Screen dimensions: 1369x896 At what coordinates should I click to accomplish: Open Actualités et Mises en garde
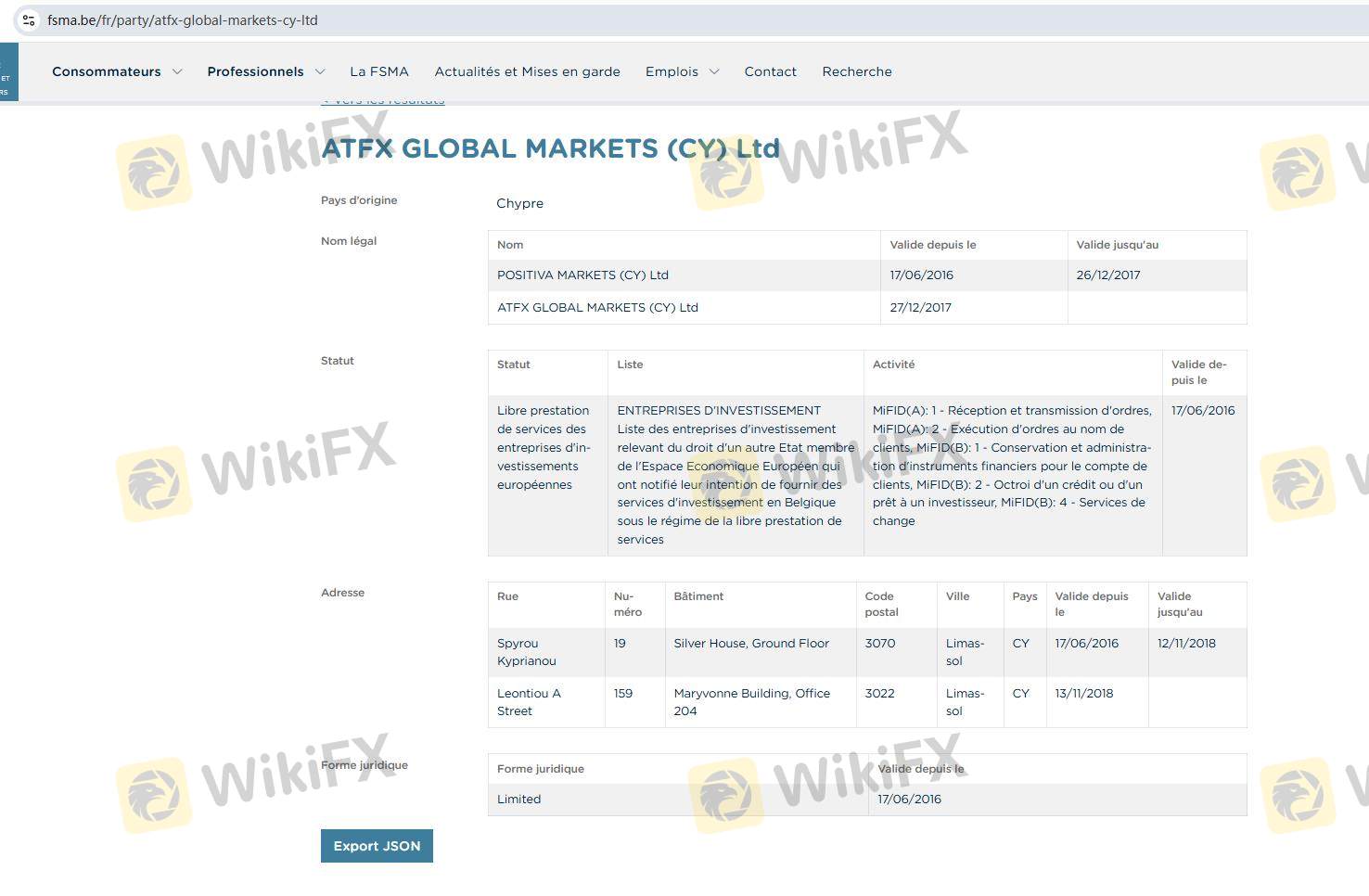pos(527,71)
